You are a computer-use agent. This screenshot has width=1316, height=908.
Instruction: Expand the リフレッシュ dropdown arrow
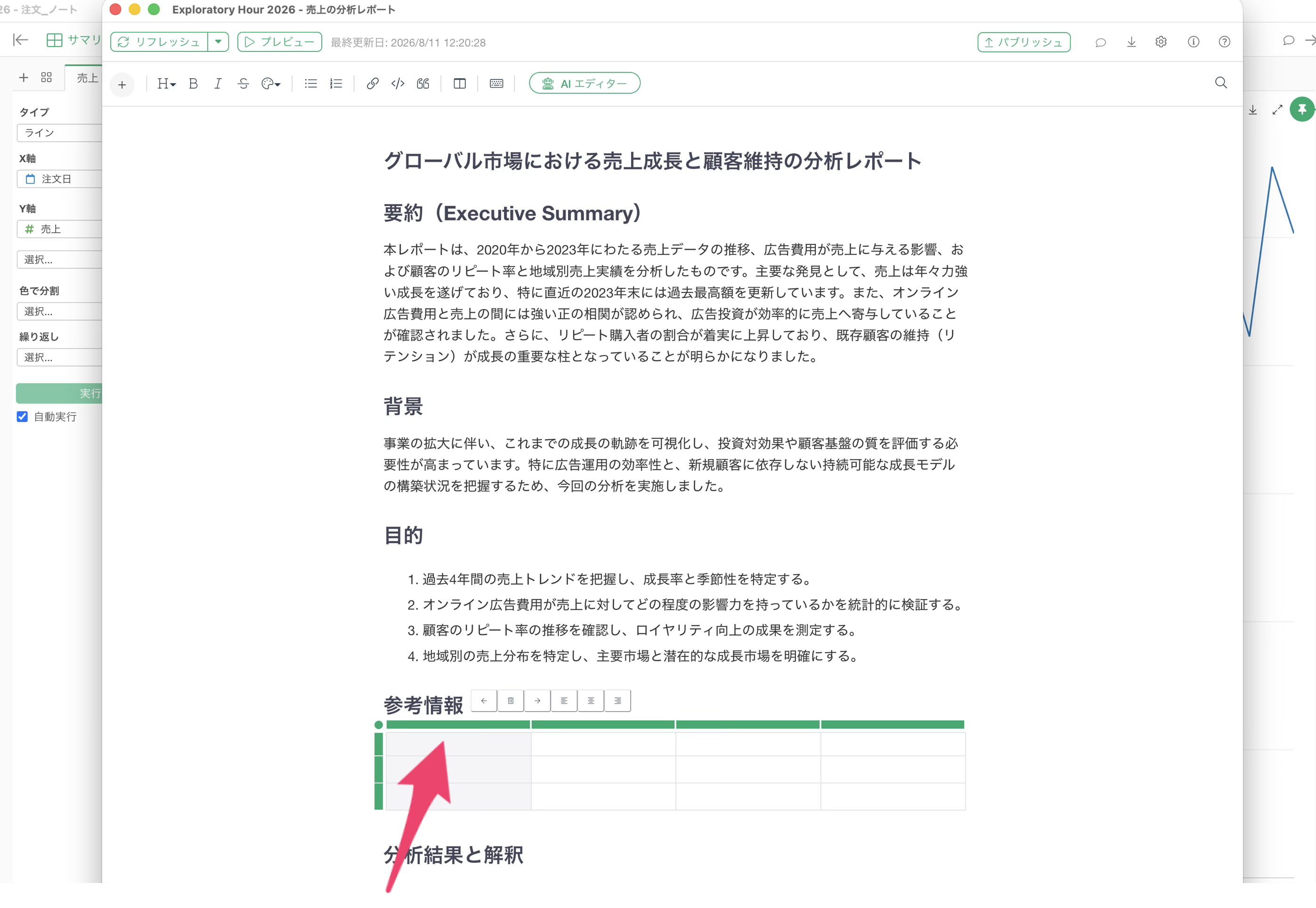[x=219, y=42]
